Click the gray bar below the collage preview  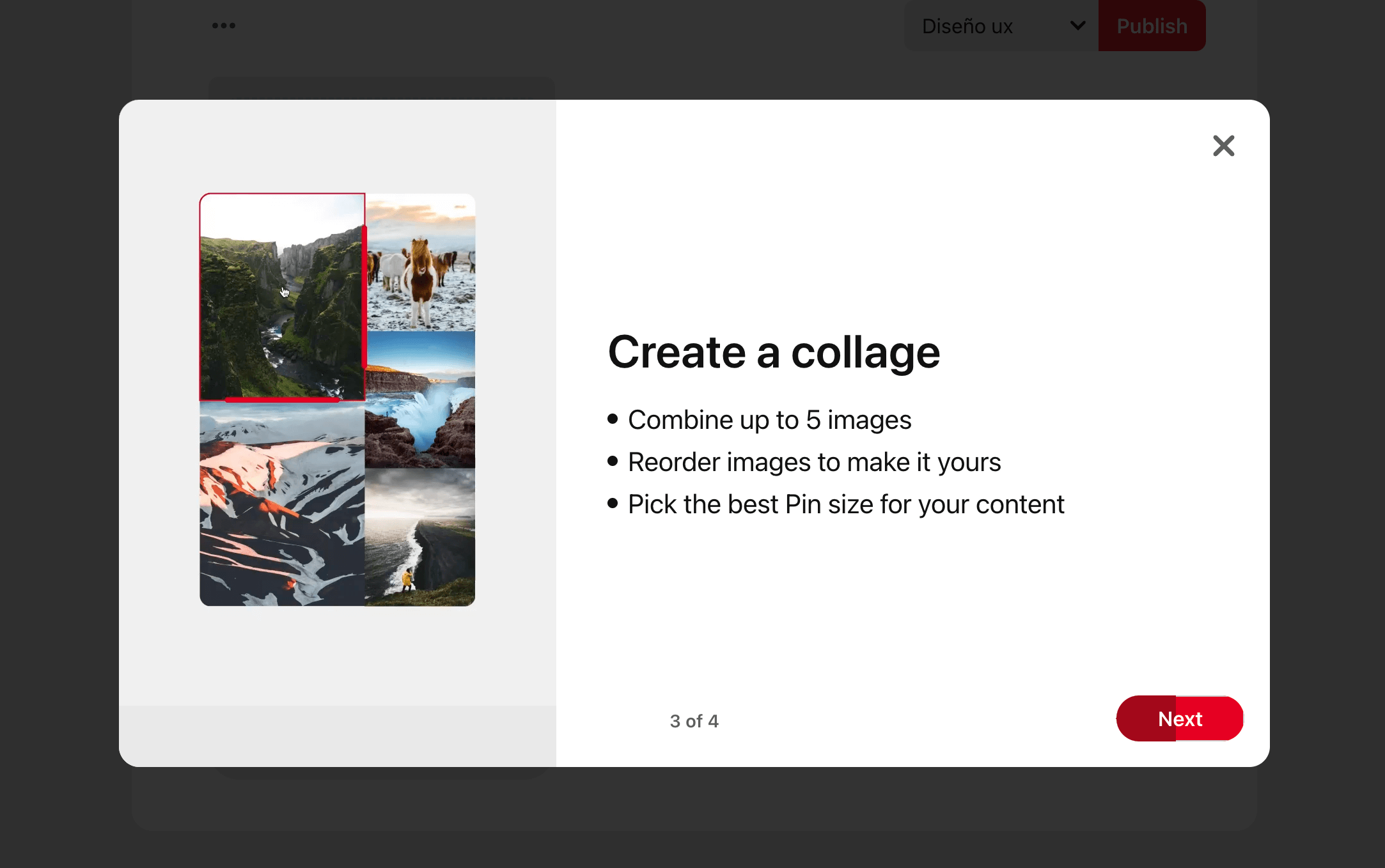[x=337, y=735]
